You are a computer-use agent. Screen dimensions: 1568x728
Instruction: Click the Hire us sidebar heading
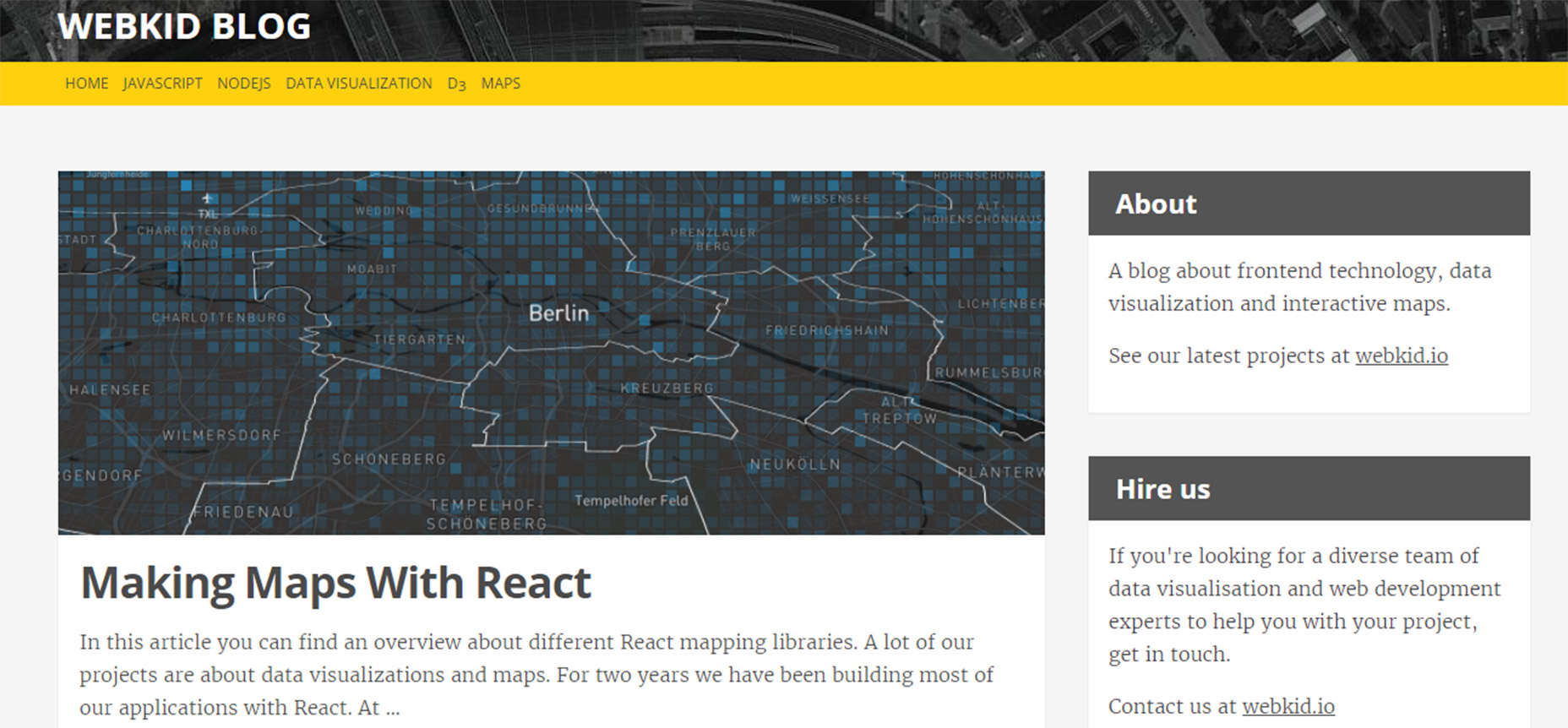(x=1162, y=489)
